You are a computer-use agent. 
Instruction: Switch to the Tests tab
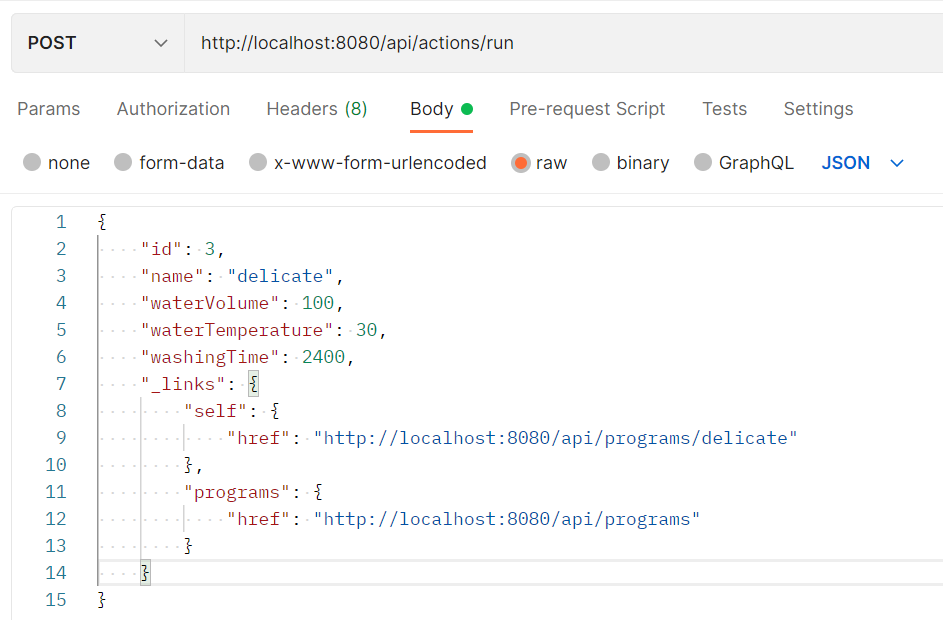(724, 108)
